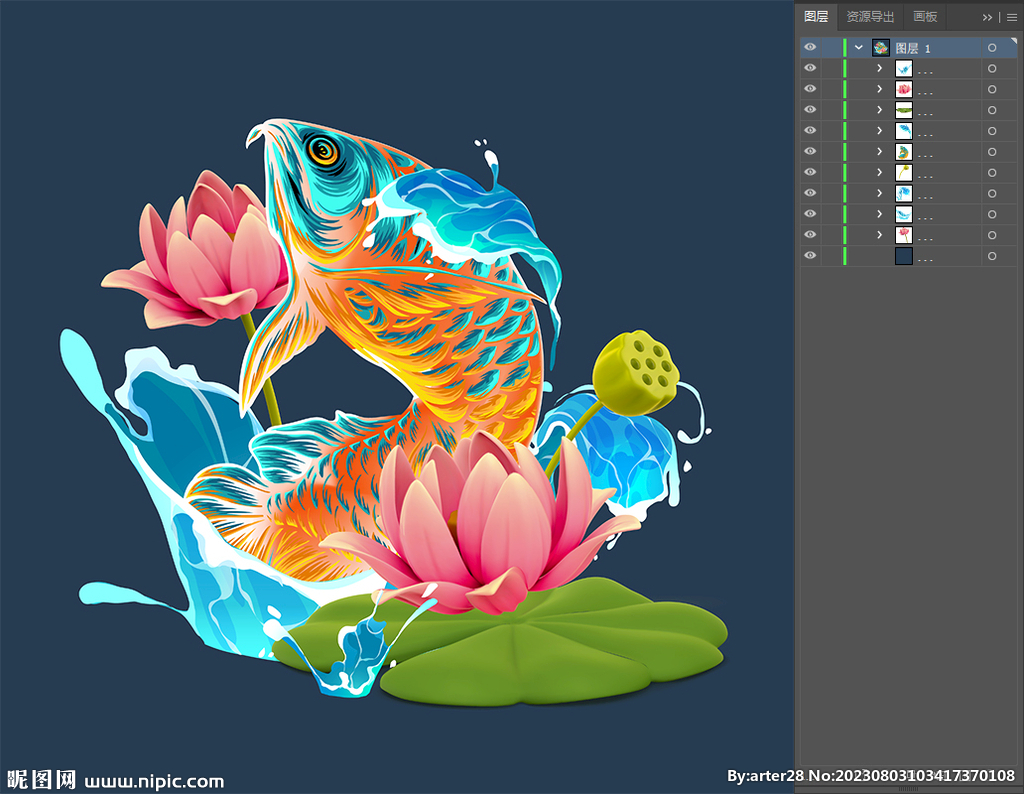Click the target circle of the fish sublayer

pos(992,152)
